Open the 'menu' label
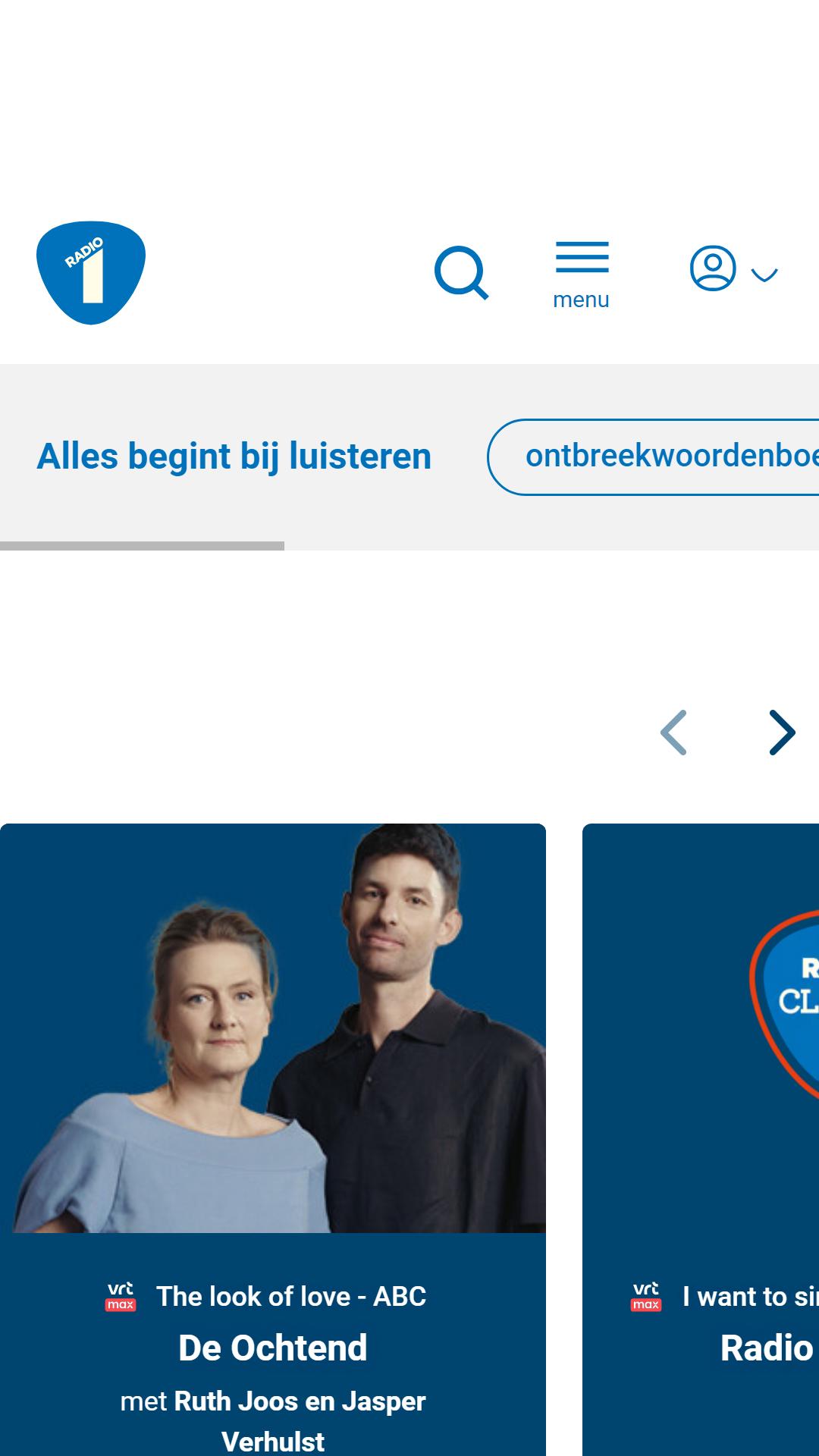This screenshot has height=1456, width=819. click(x=582, y=300)
